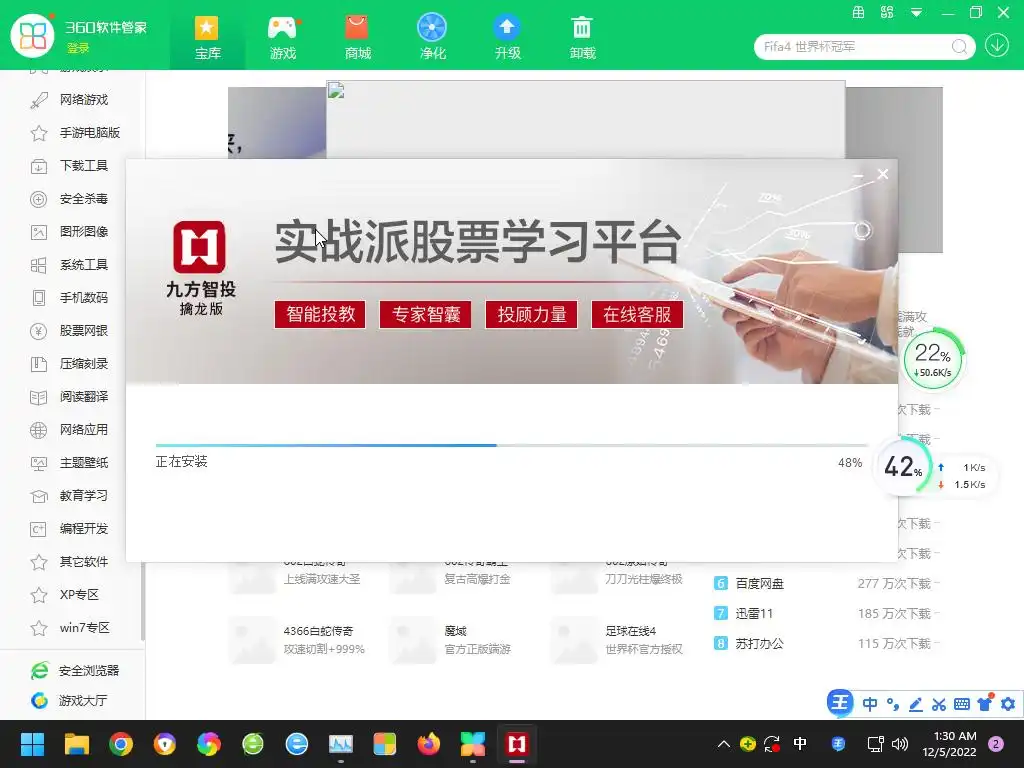Open 游戏大厅 from the sidebar bottom

point(69,701)
